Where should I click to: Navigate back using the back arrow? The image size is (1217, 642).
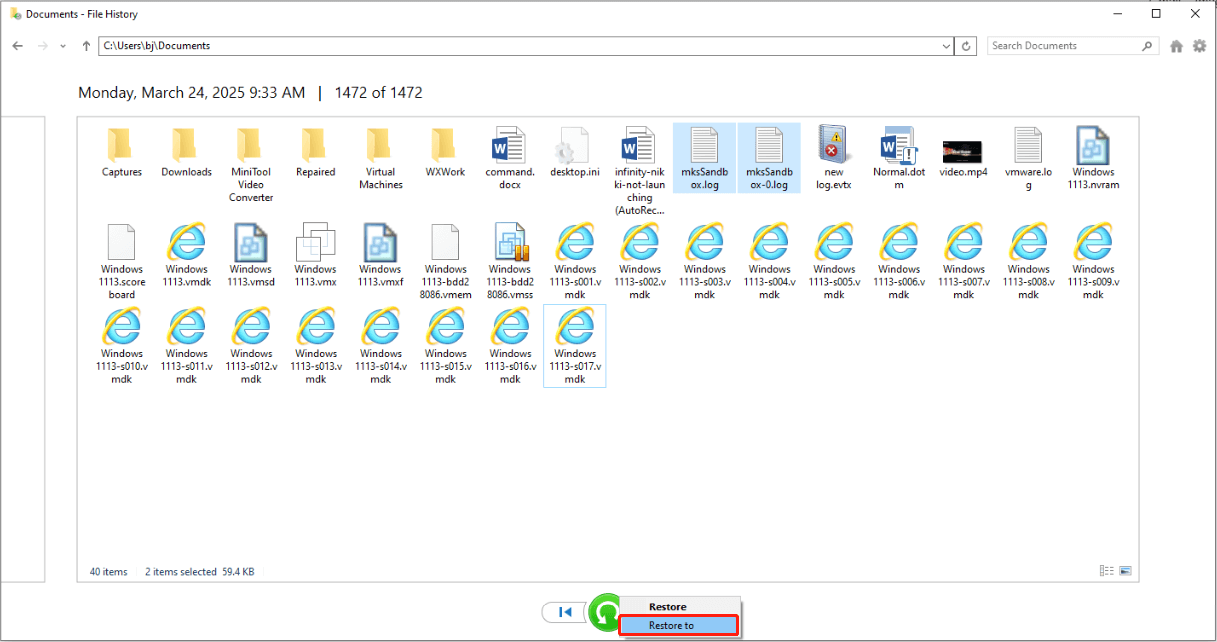[x=17, y=45]
